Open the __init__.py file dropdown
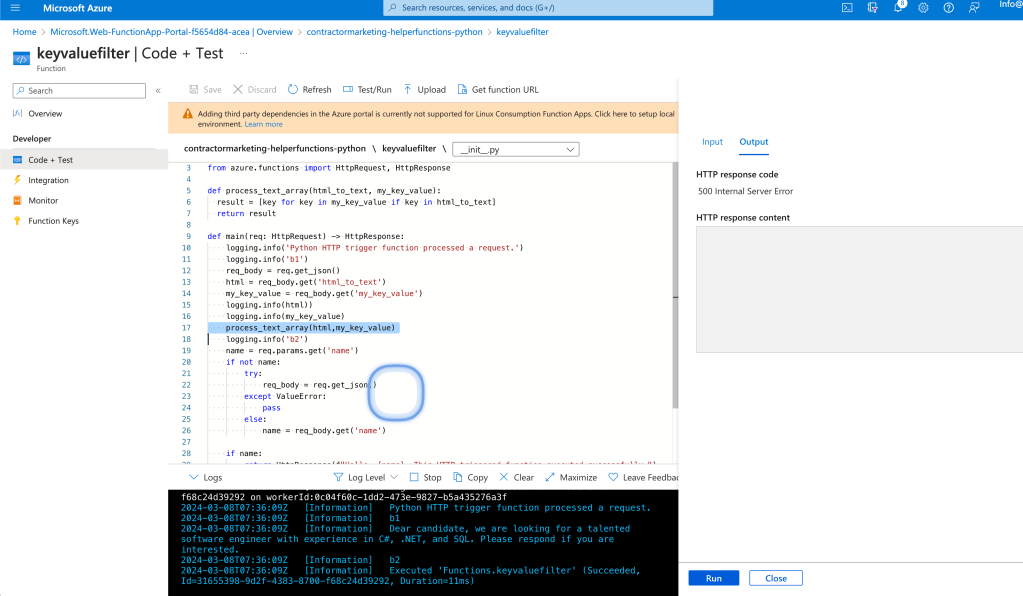 tap(515, 149)
